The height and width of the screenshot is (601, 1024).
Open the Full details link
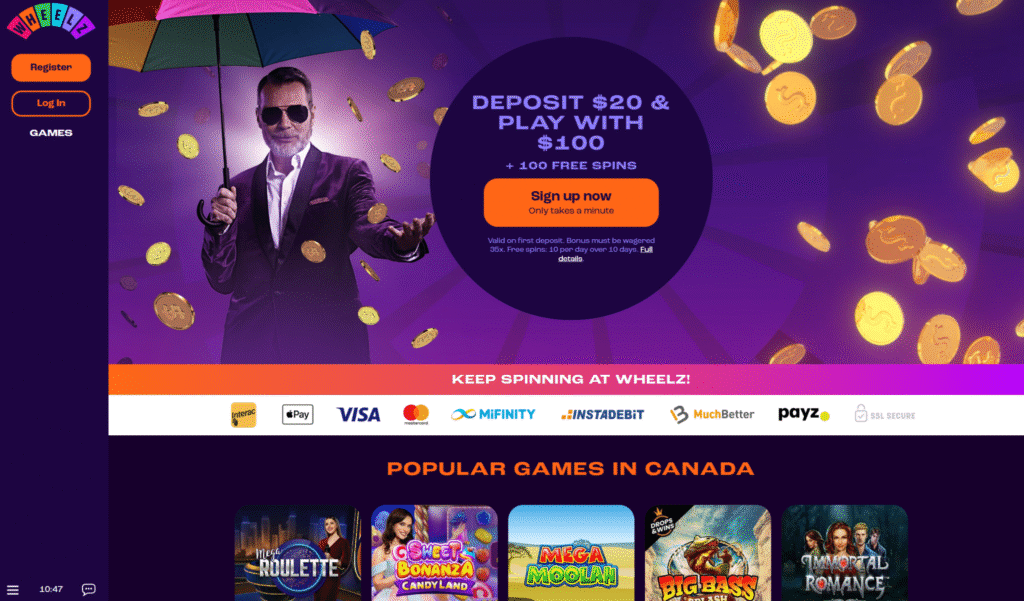click(x=605, y=253)
